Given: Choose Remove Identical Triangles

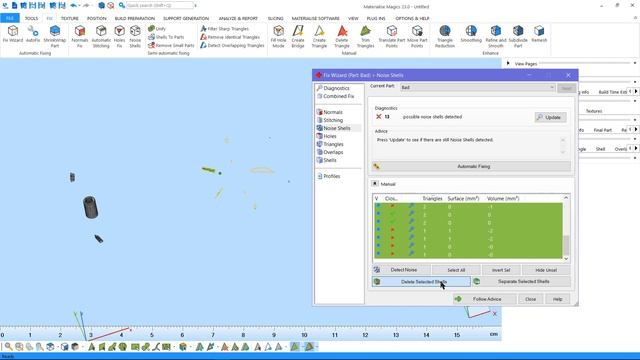Looking at the screenshot, I should [230, 37].
